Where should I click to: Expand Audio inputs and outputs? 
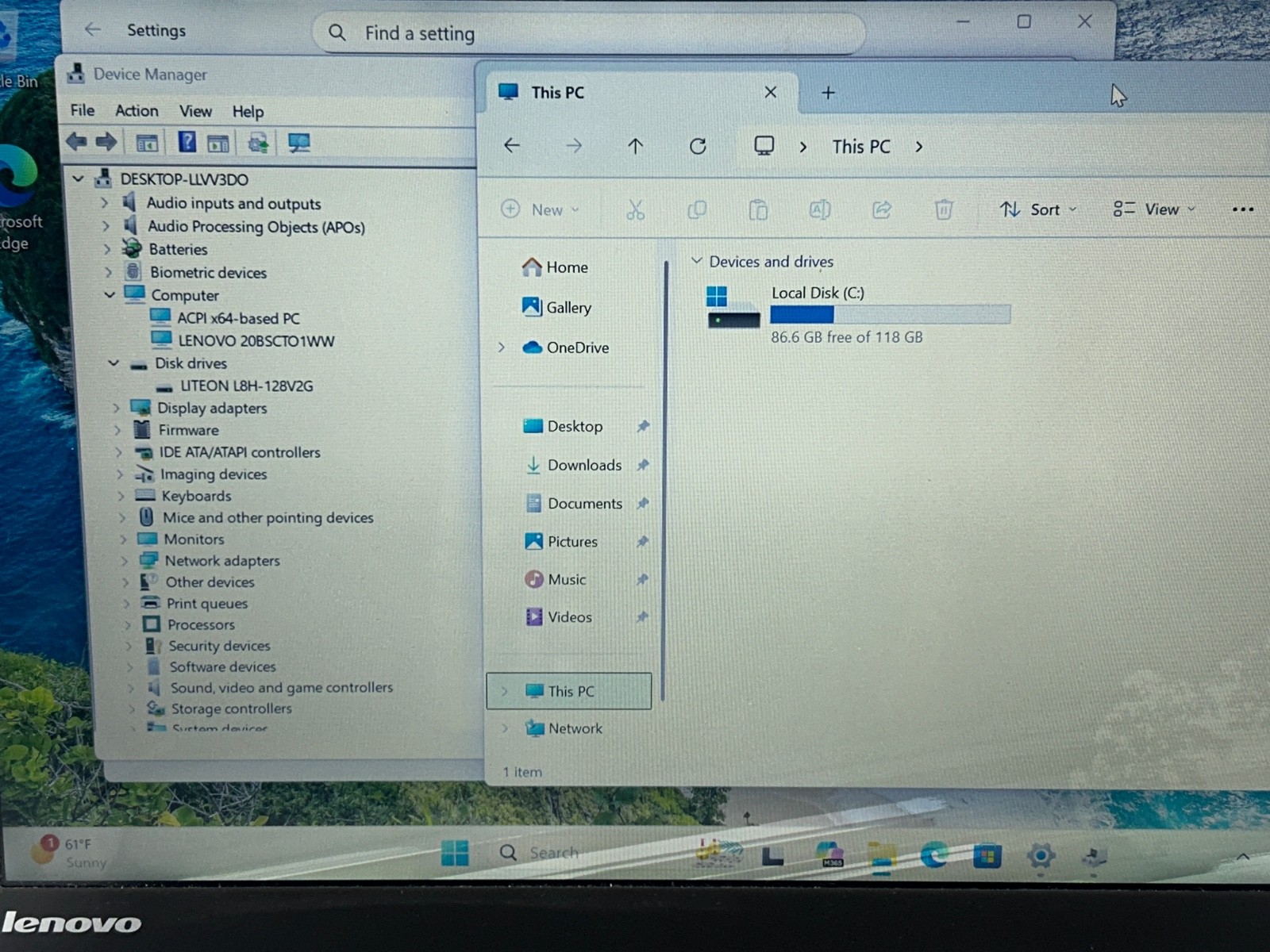click(104, 203)
